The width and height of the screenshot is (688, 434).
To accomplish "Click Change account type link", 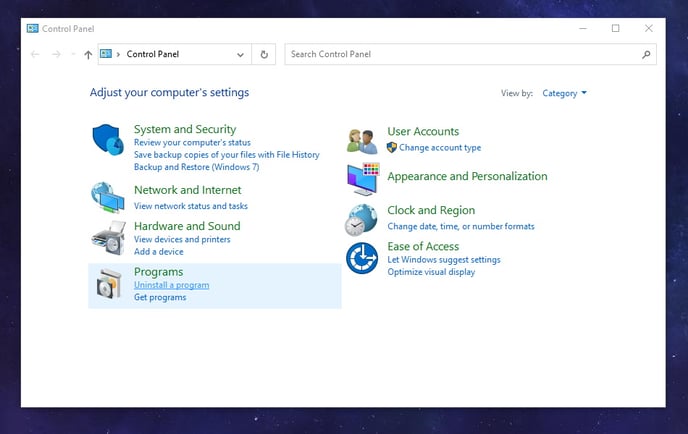I will click(x=440, y=148).
